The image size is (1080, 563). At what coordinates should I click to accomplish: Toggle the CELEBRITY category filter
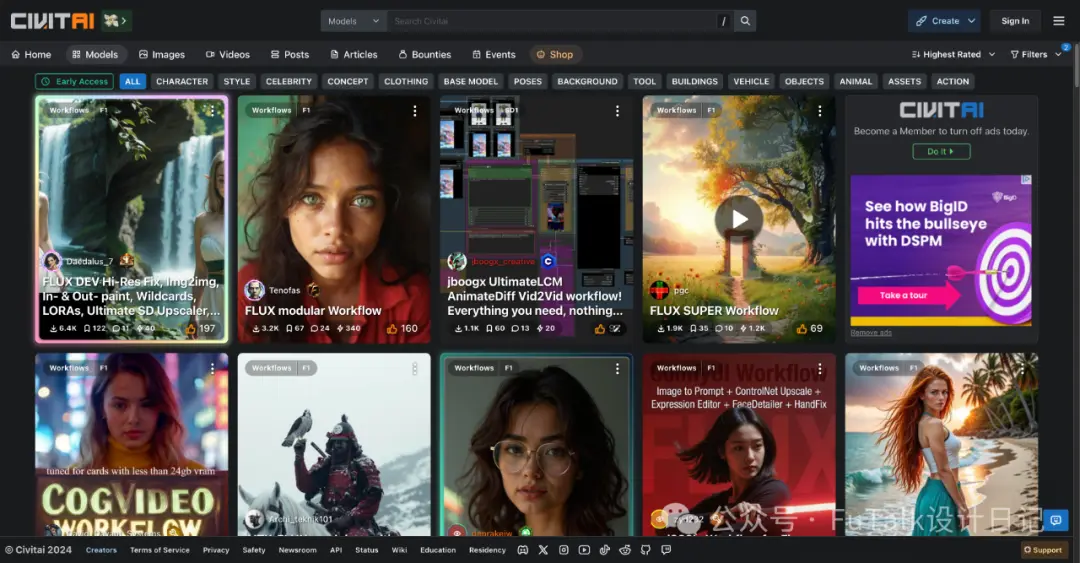click(x=289, y=81)
